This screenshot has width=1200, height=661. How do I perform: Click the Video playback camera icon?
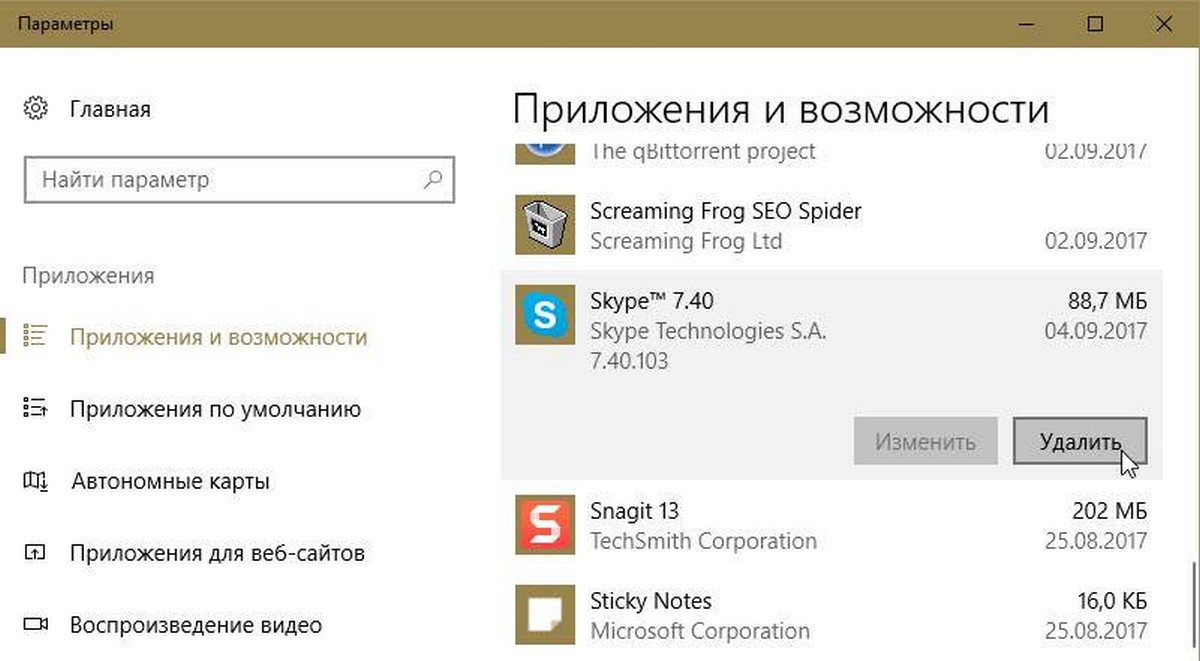click(x=35, y=625)
